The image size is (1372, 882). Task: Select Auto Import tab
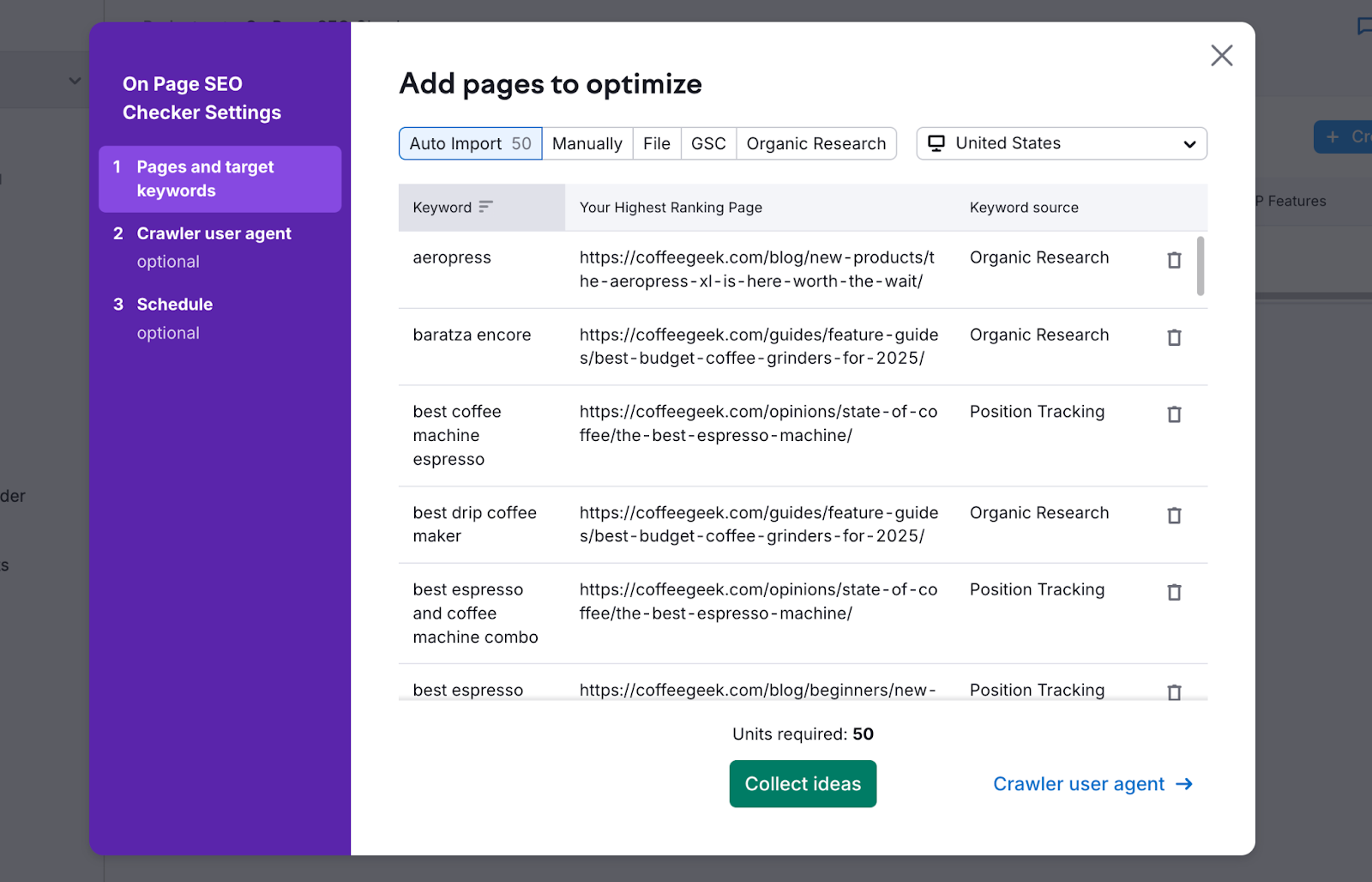point(470,143)
